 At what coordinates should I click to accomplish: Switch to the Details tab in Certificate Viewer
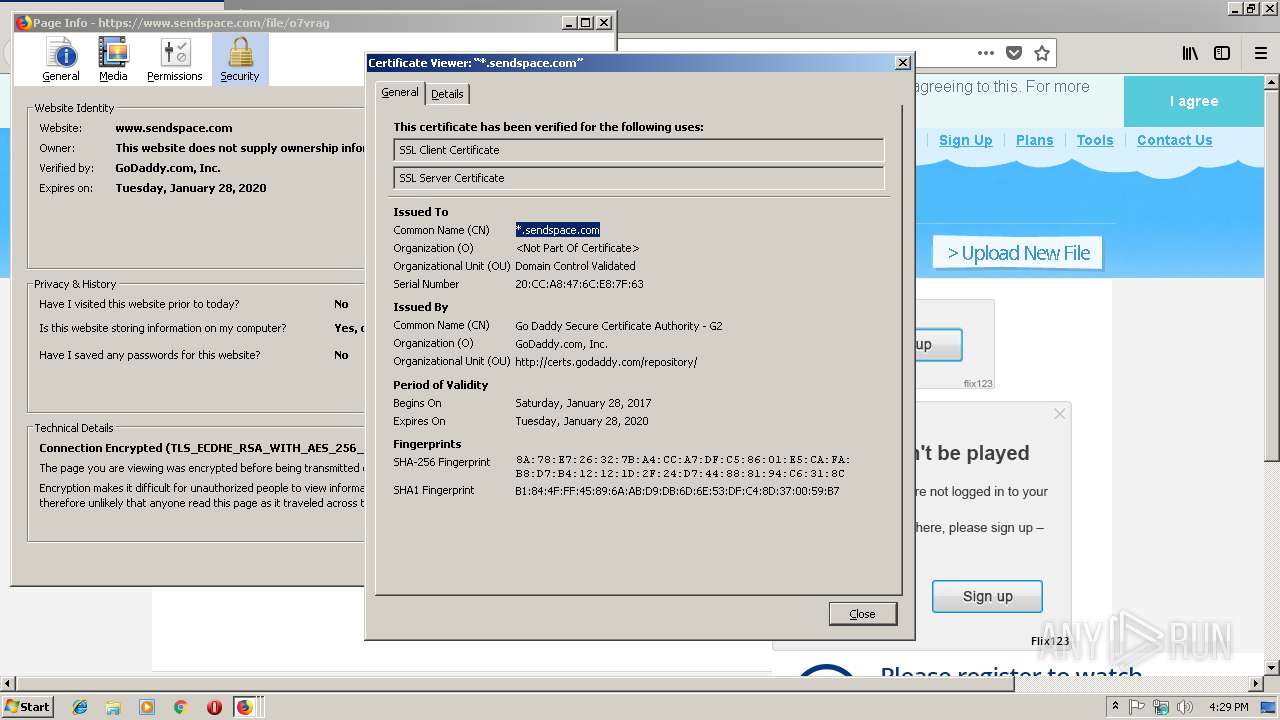pyautogui.click(x=447, y=94)
